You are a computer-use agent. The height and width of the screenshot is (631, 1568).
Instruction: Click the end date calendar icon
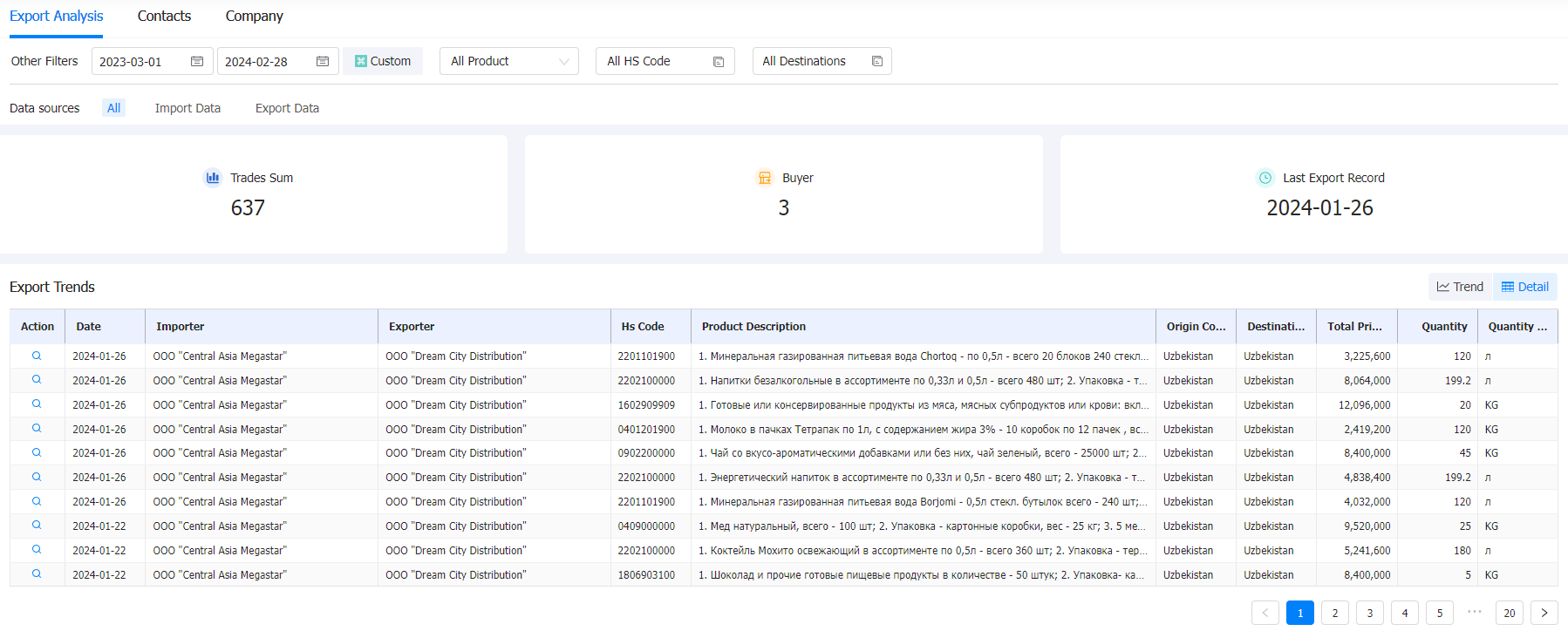[323, 61]
